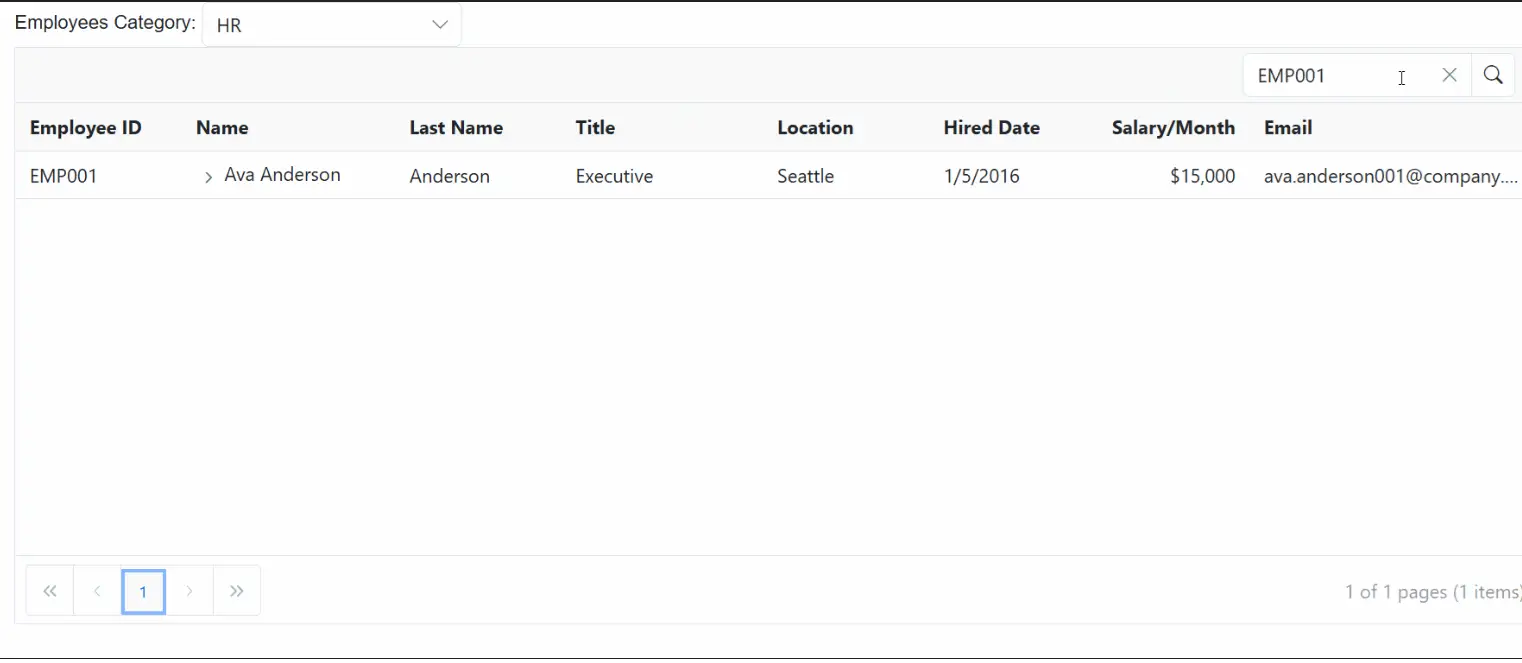Click the ava.anderson001@company email cell

pos(1391,177)
